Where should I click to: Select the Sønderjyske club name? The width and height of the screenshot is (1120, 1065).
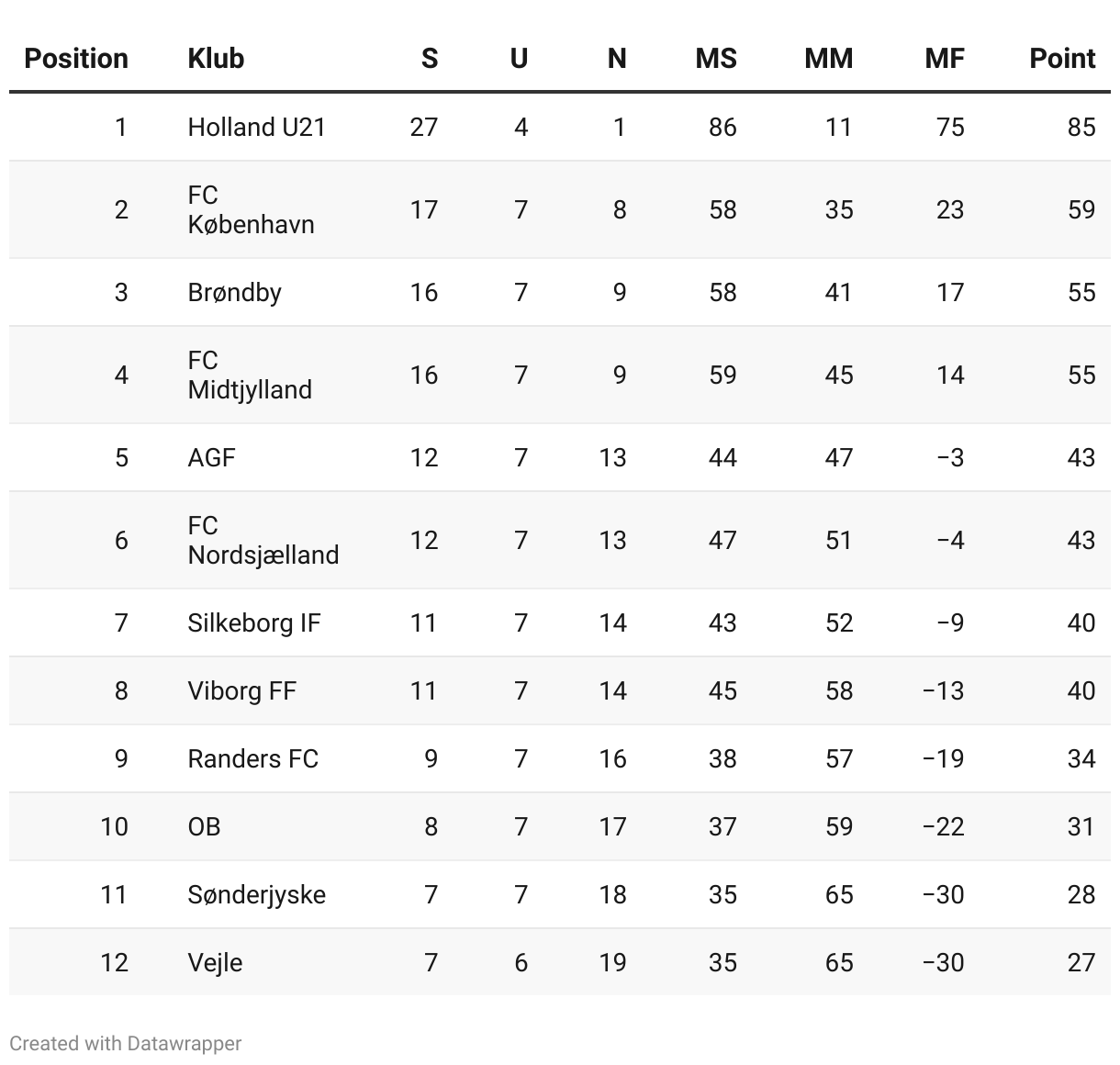256,894
